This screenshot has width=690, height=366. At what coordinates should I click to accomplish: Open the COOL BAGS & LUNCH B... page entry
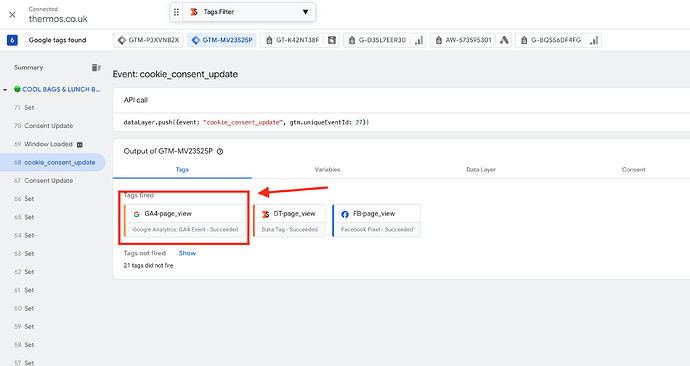pos(61,89)
